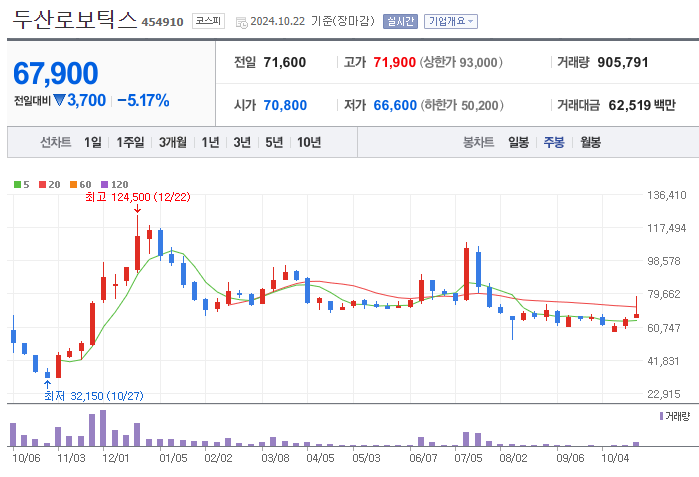
Task: Select the 1주일 line chart tab
Action: pyautogui.click(x=130, y=142)
